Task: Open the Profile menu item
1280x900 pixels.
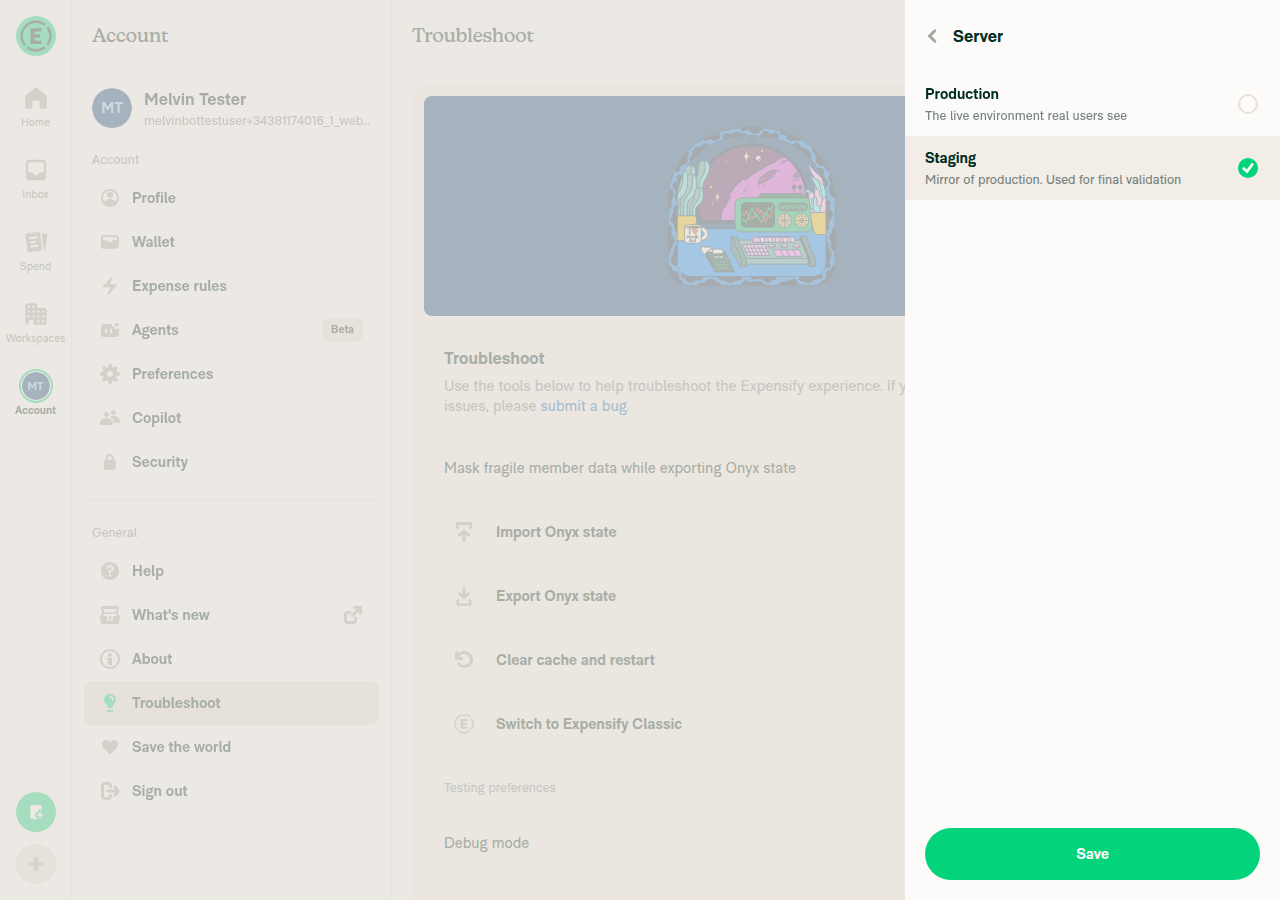Action: click(232, 198)
